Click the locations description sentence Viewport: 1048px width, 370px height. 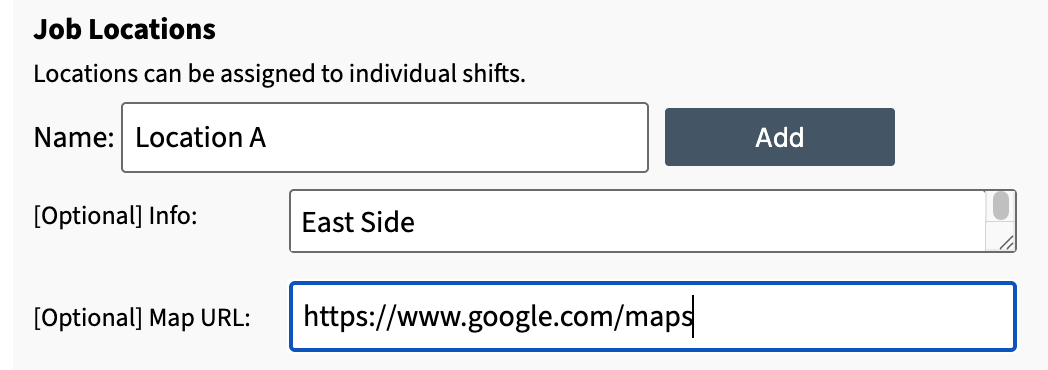tap(279, 74)
